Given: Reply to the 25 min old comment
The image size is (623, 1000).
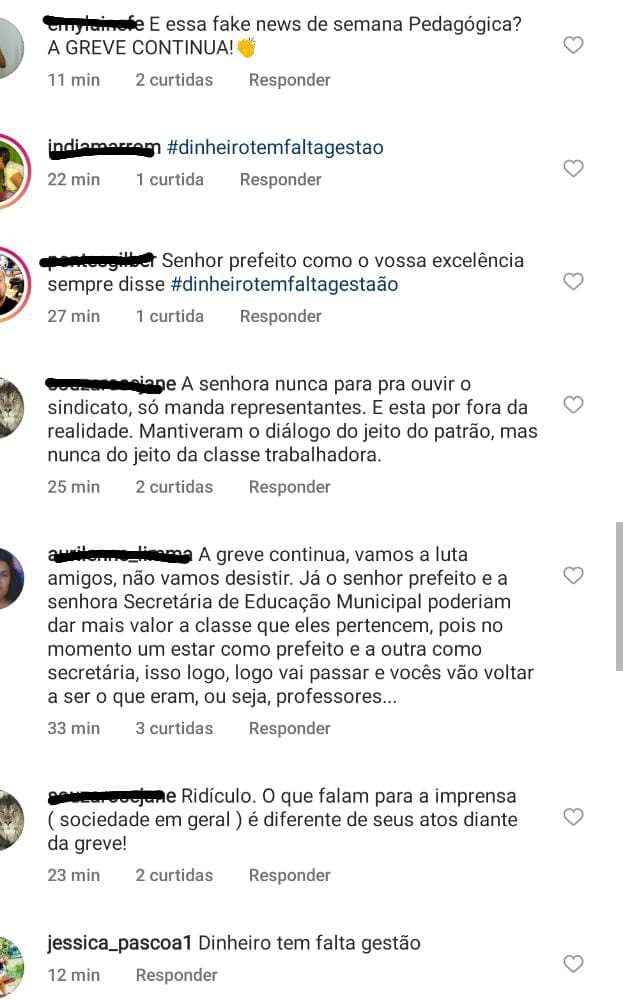Looking at the screenshot, I should click(290, 487).
